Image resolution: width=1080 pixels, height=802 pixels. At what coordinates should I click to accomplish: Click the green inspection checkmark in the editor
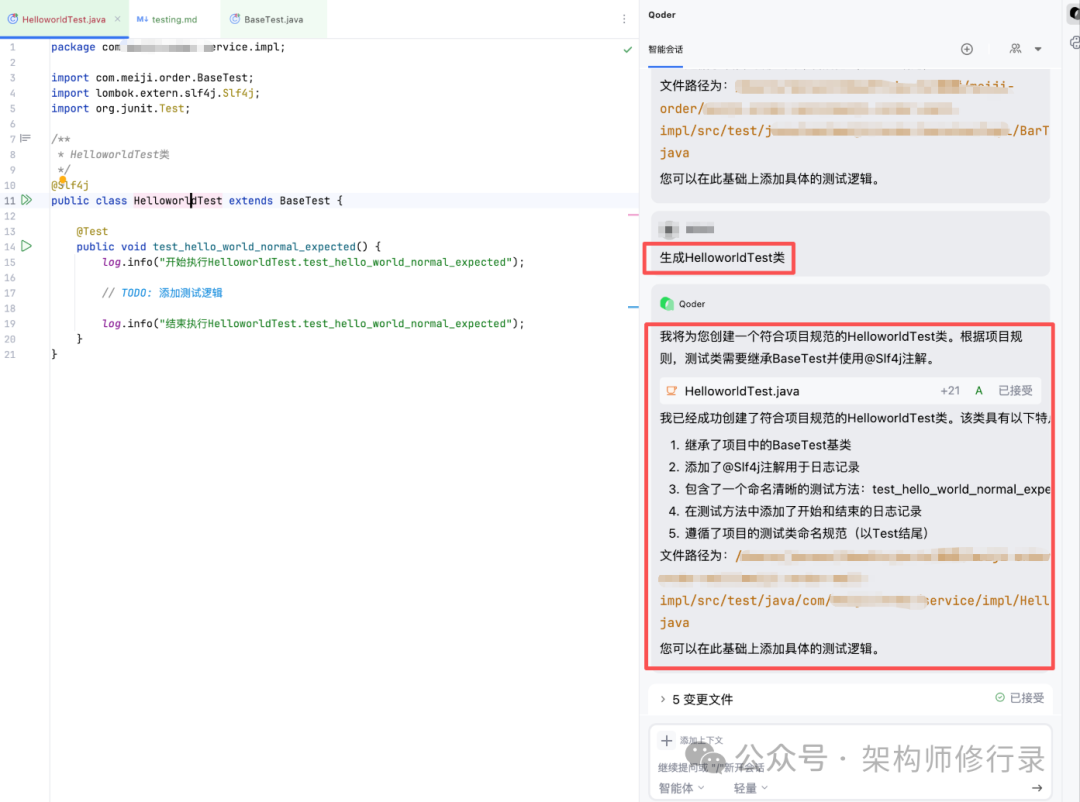[627, 50]
